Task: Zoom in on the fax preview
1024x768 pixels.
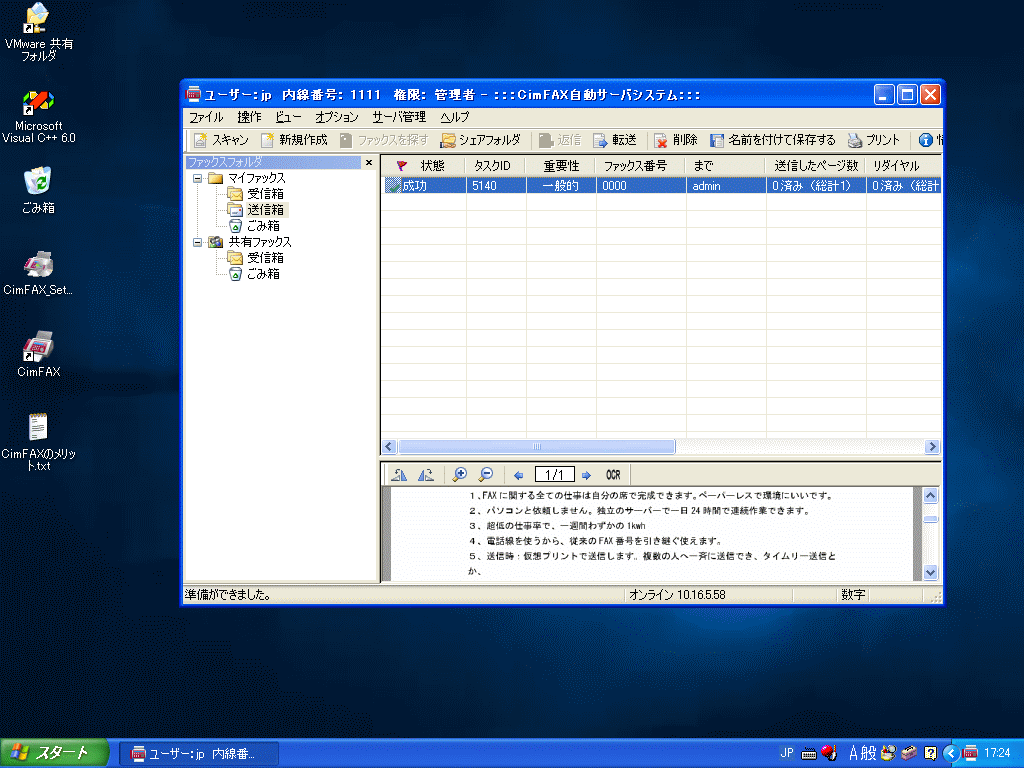Action: click(460, 475)
